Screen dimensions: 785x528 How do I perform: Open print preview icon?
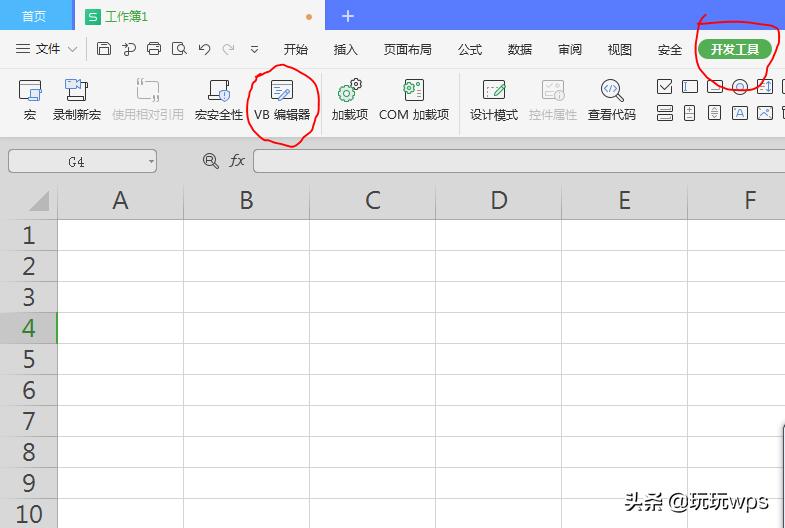pyautogui.click(x=179, y=49)
